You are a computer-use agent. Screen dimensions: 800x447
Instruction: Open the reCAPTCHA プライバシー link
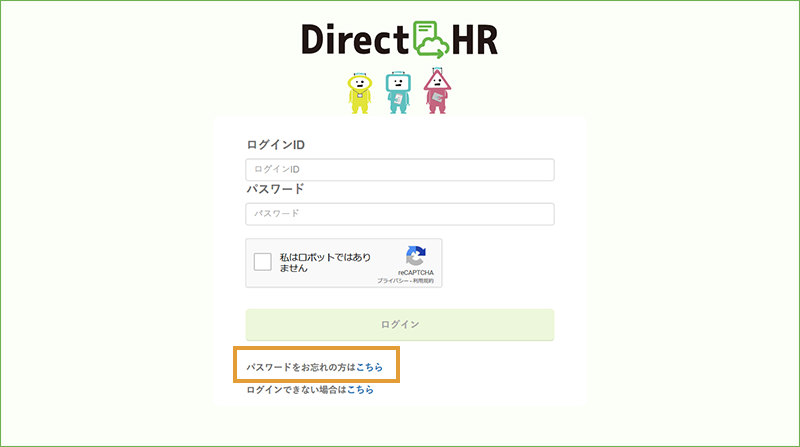click(392, 281)
